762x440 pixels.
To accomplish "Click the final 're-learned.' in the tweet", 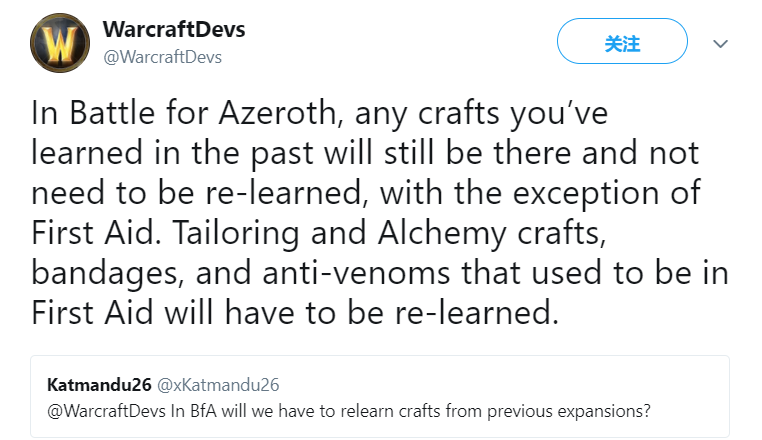I will [x=477, y=312].
